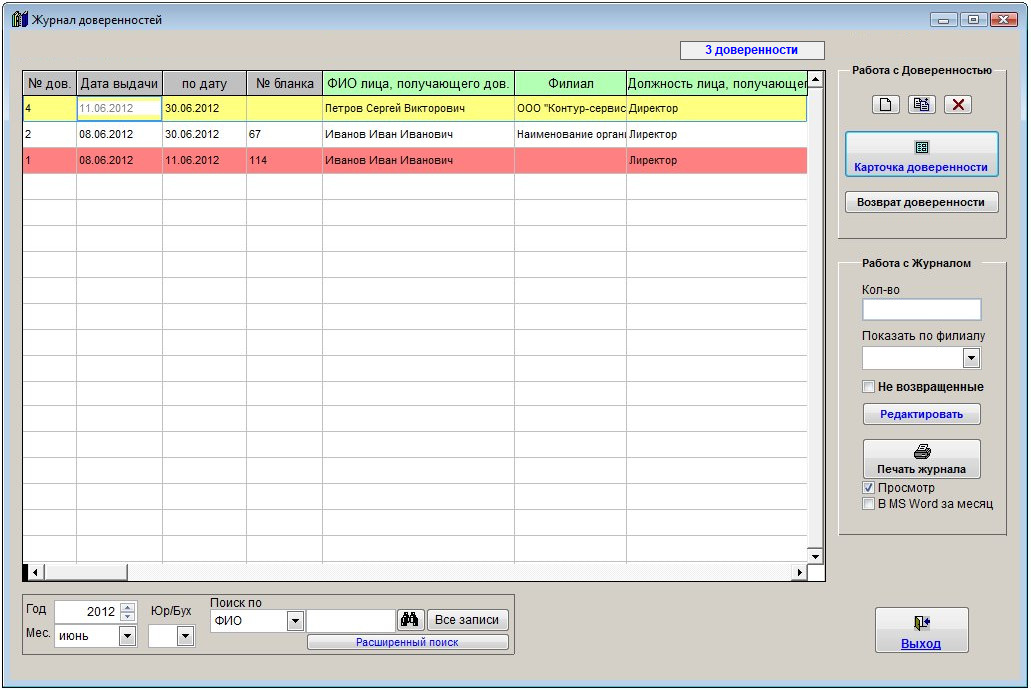Close the Журнал доверенностей window

tap(1004, 20)
